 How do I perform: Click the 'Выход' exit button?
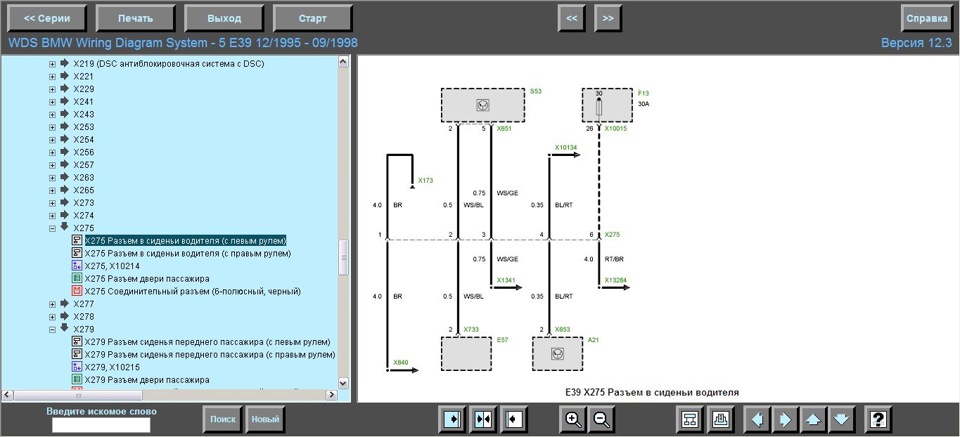[x=224, y=18]
